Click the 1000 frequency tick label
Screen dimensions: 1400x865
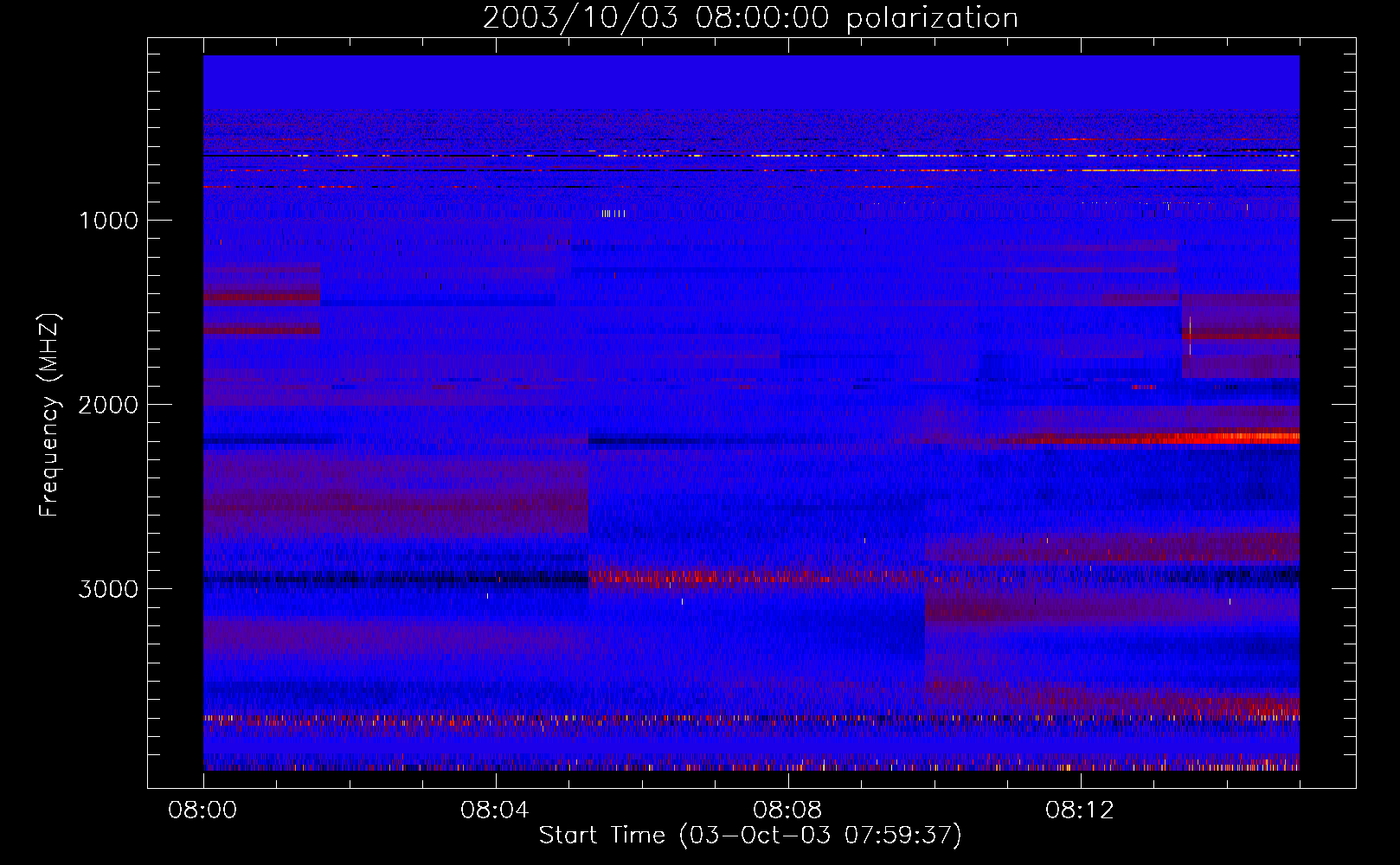click(x=108, y=221)
